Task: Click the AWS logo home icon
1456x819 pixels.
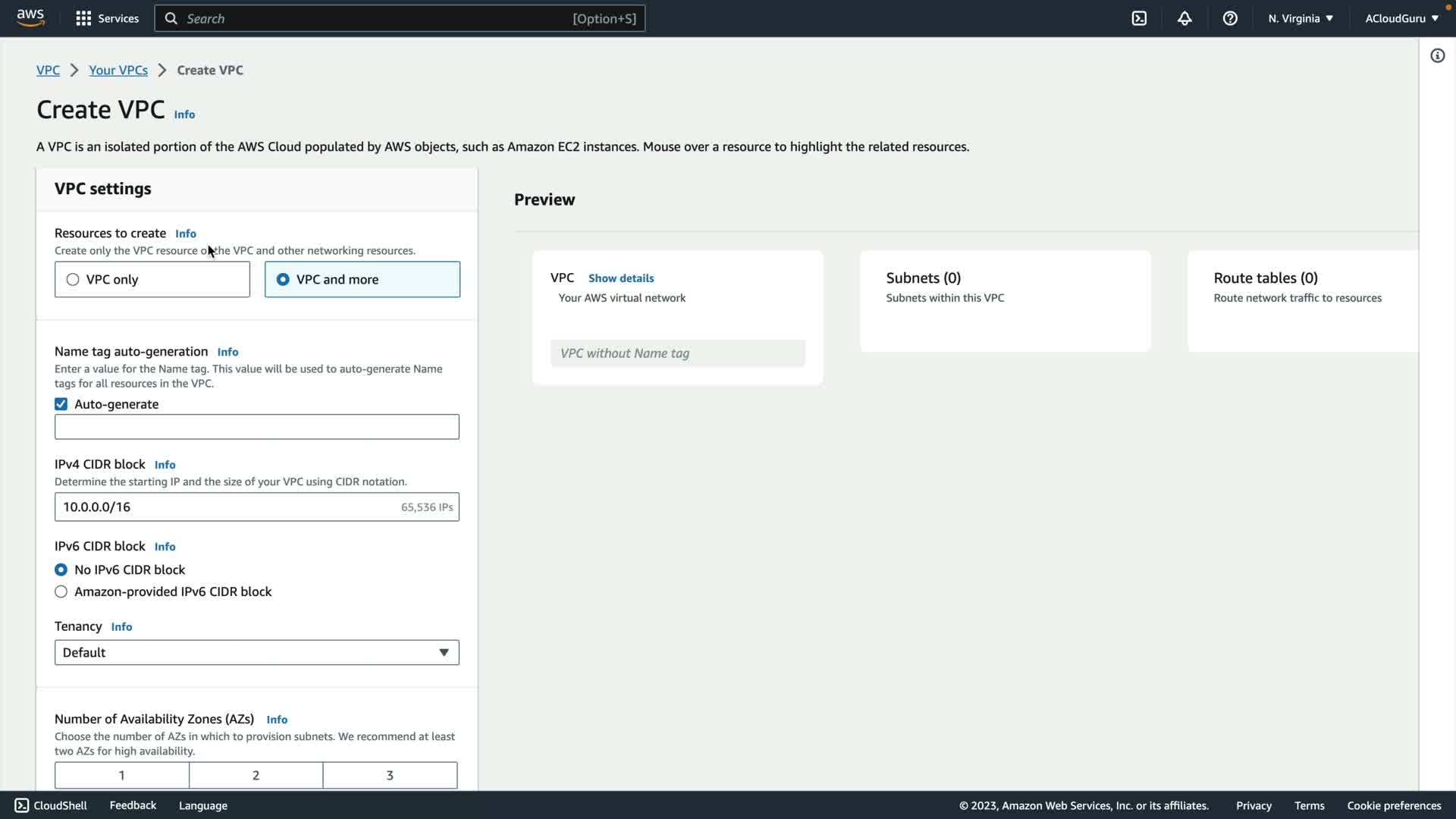Action: [x=30, y=17]
